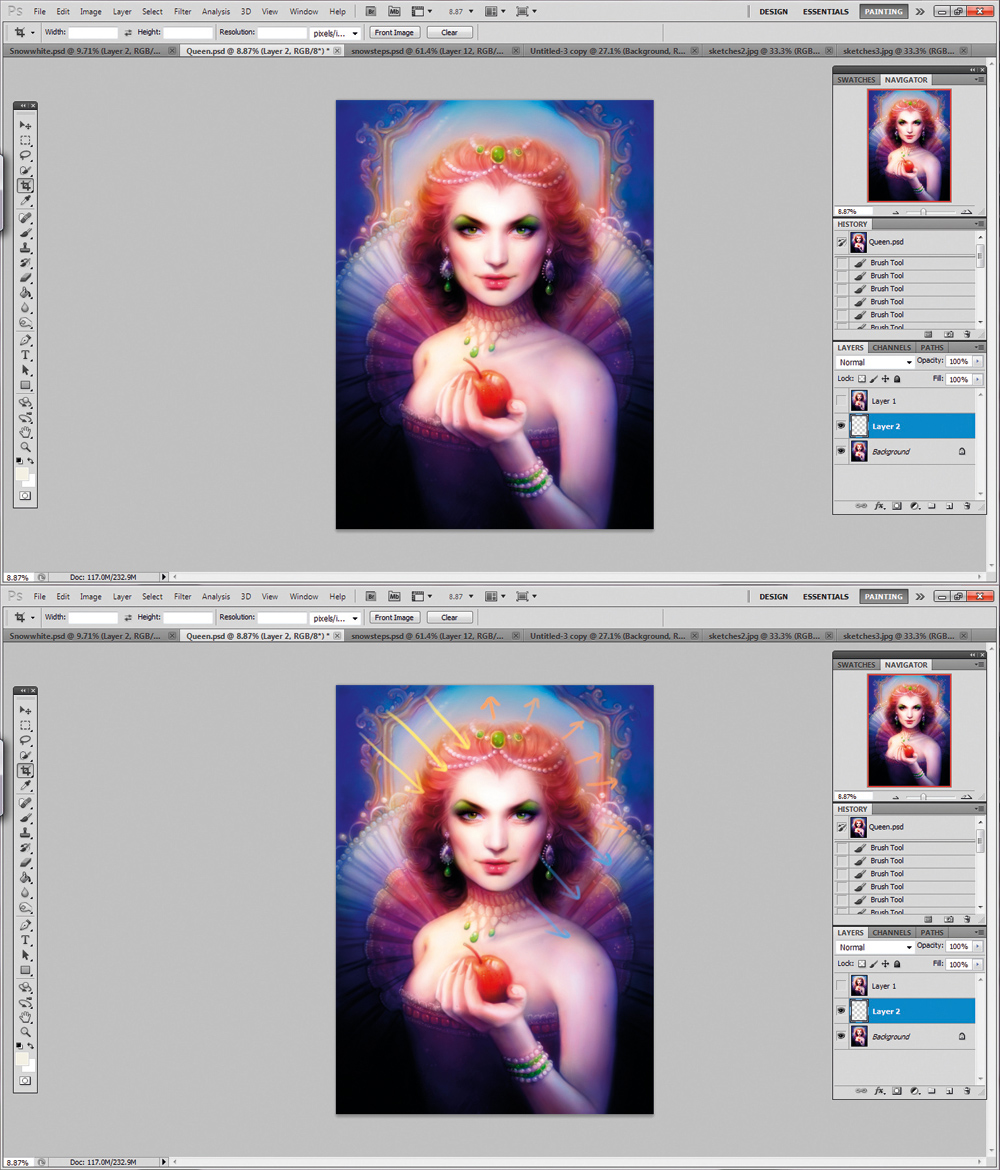Screen dimensions: 1000x1170
Task: Select Path Selection tool in lower toolbox
Action: 25,955
